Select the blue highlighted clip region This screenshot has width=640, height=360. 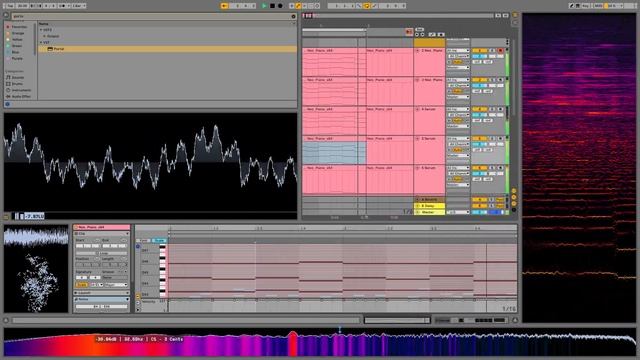coord(334,153)
